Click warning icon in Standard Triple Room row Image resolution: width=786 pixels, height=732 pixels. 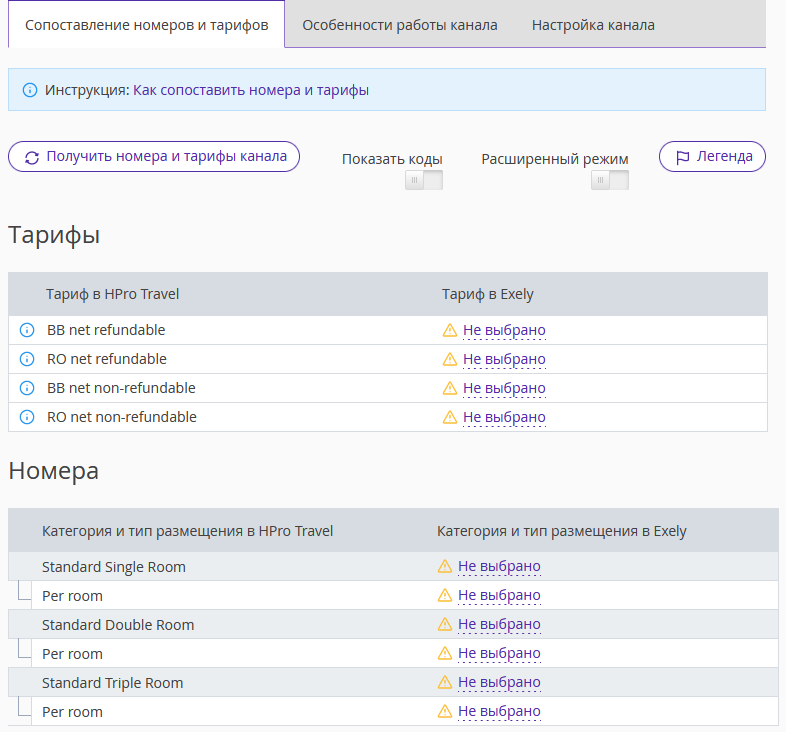click(x=445, y=682)
